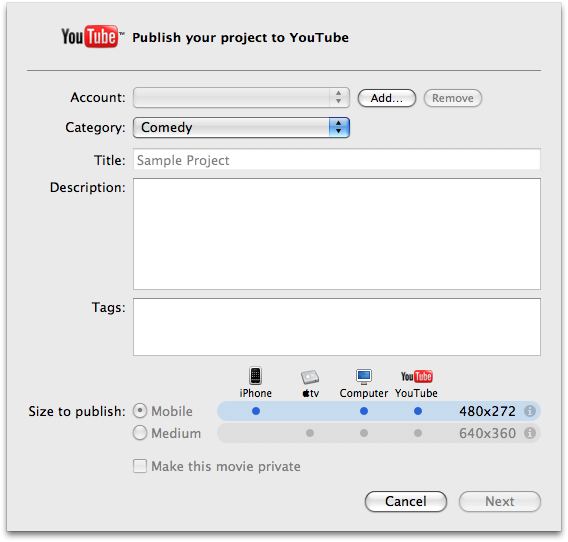
Task: Click the Medium row YouTube compatibility dot
Action: (418, 433)
